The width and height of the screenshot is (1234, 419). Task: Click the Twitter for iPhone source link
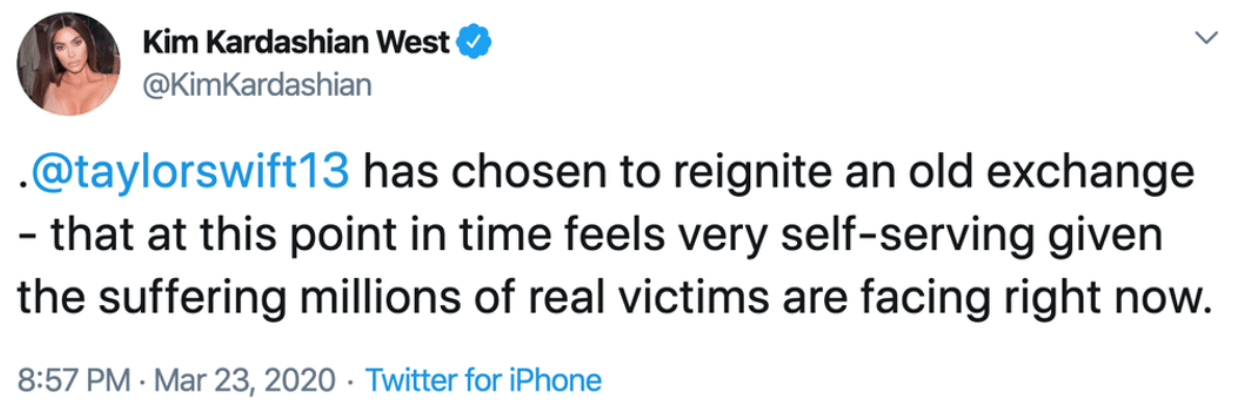point(484,380)
